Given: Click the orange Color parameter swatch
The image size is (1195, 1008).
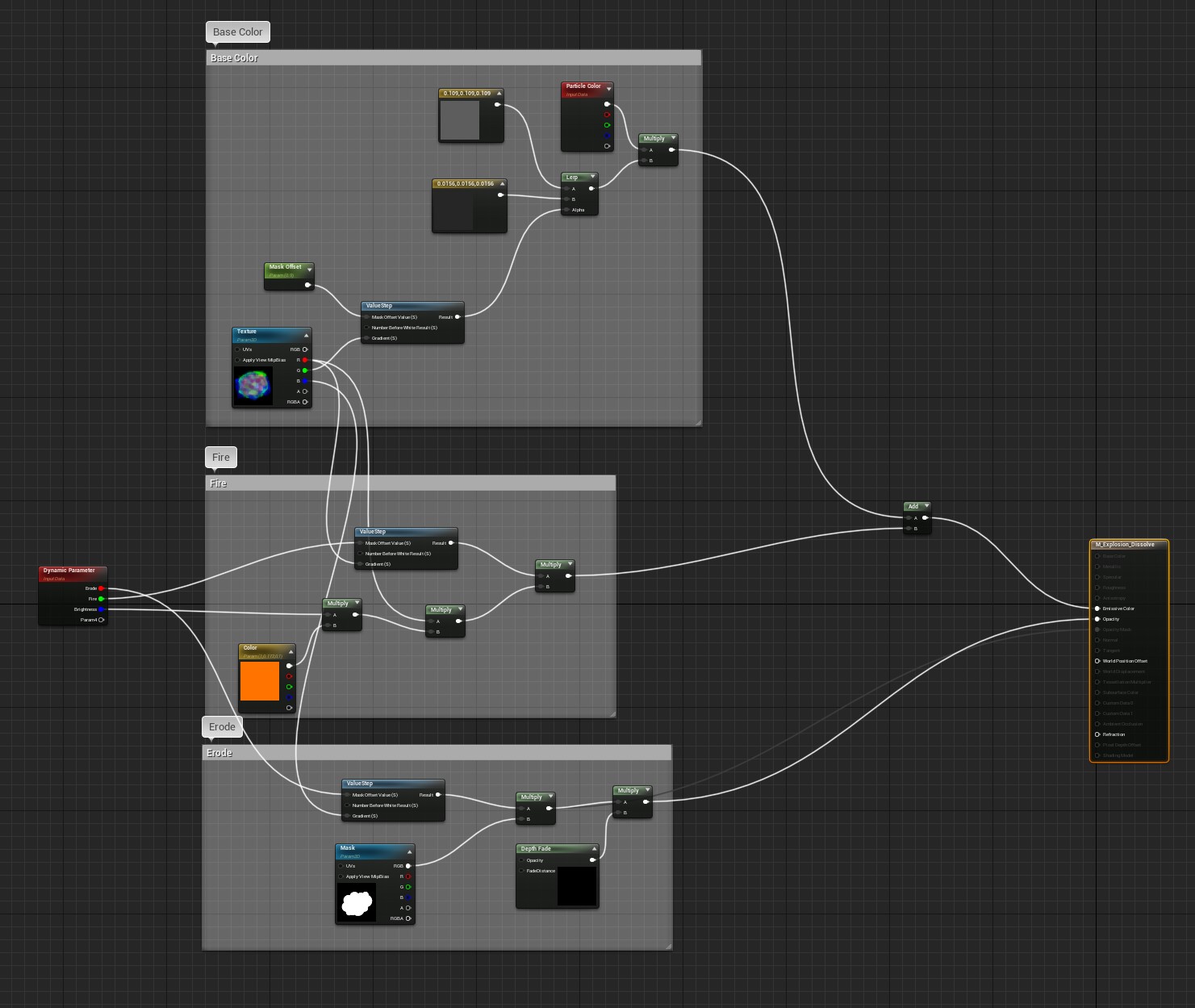Looking at the screenshot, I should coord(260,681).
